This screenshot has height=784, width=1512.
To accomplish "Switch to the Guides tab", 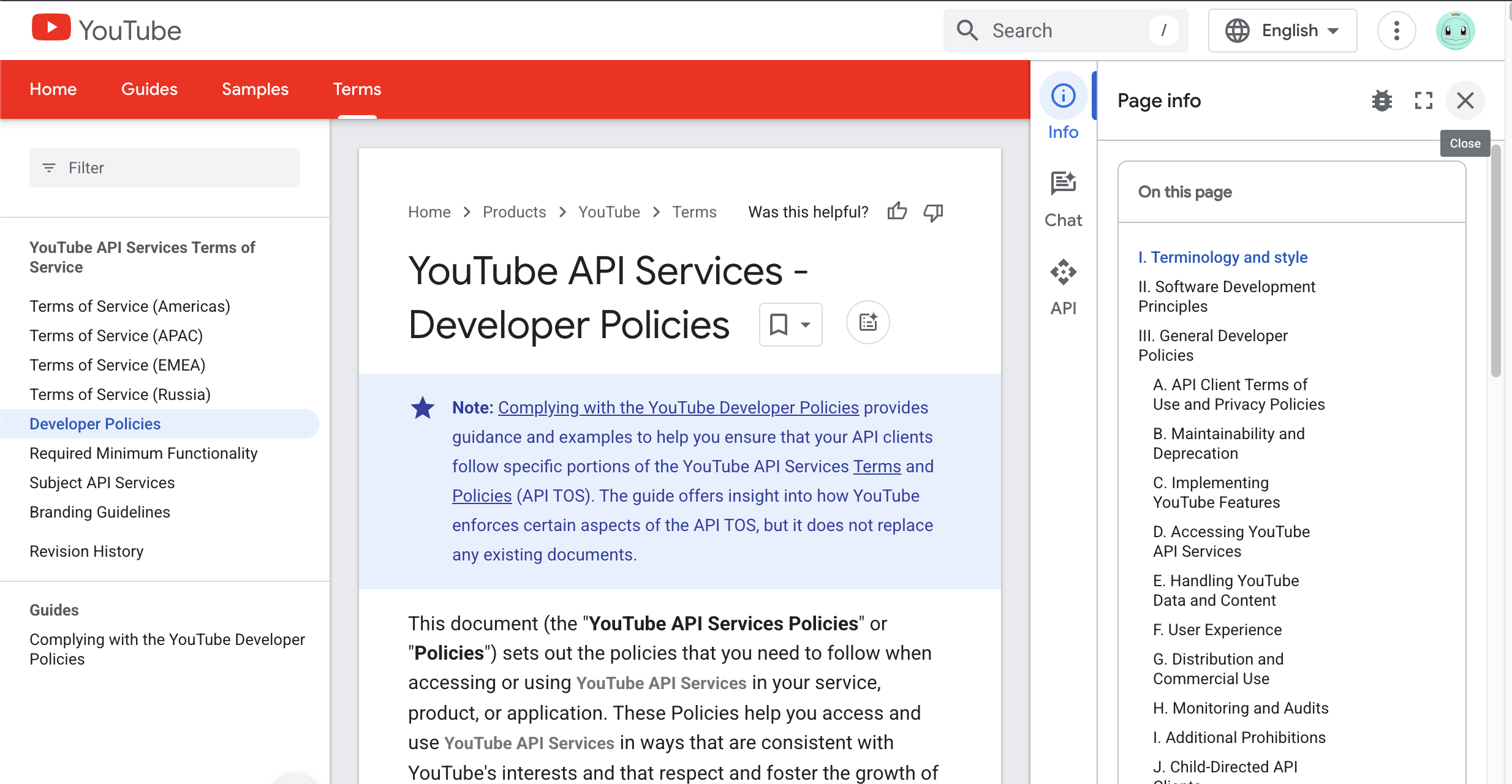I will click(x=149, y=89).
